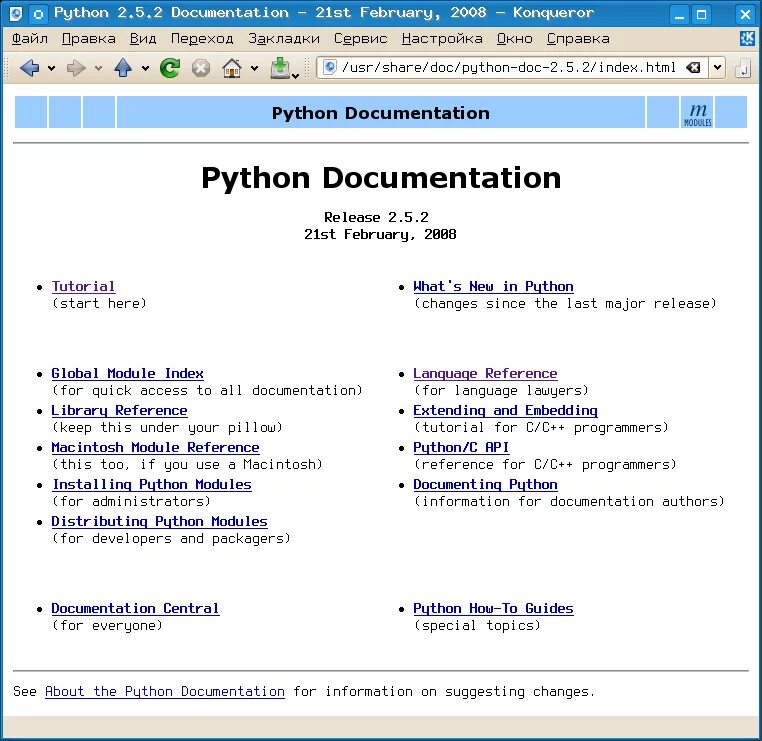Click the Back arrow toolbar icon

(x=29, y=68)
